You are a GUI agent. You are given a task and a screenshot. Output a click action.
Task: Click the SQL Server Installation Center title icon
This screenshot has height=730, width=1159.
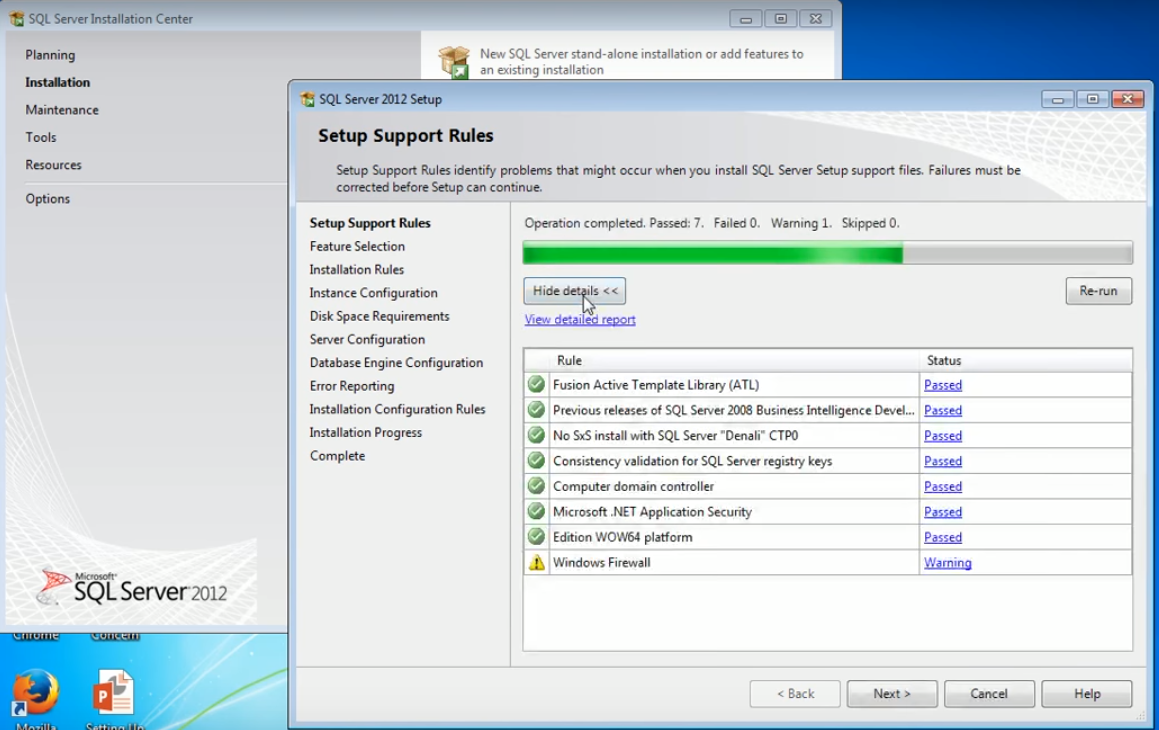(x=16, y=18)
